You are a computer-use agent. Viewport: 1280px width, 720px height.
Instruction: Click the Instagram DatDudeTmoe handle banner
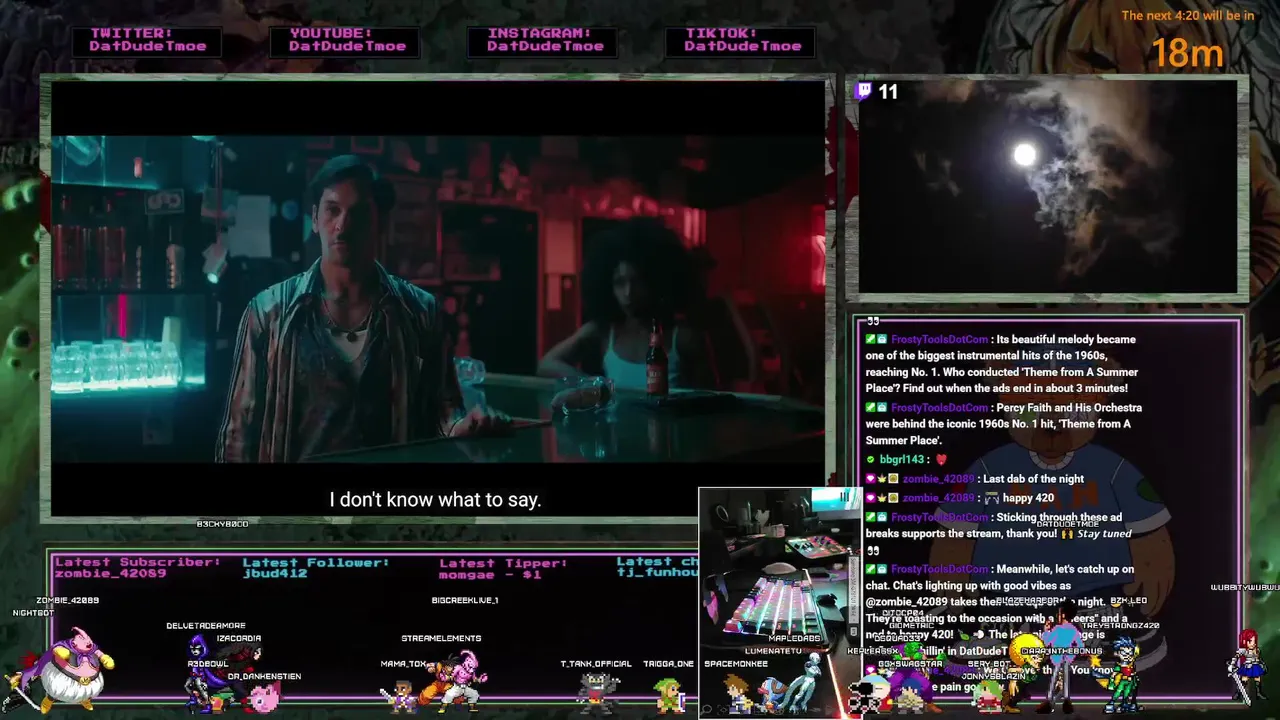pyautogui.click(x=544, y=40)
